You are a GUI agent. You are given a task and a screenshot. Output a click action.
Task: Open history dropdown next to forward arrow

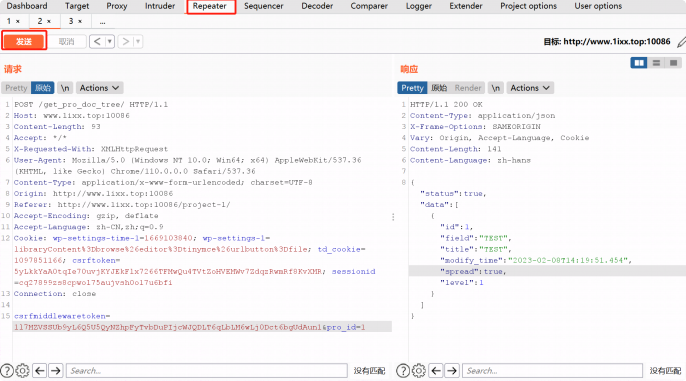tap(138, 42)
